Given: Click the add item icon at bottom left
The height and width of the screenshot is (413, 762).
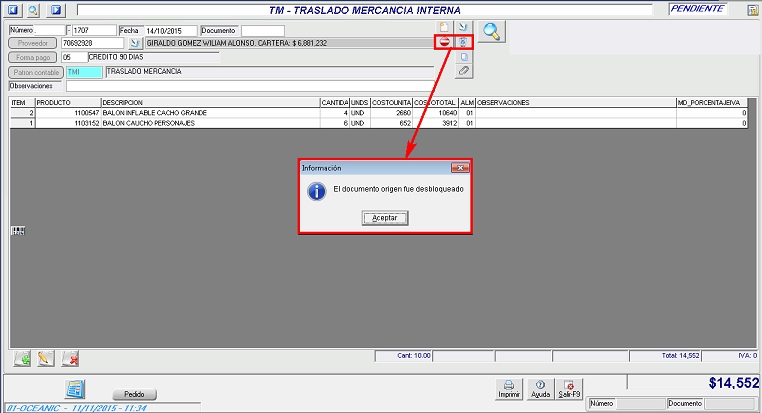Looking at the screenshot, I should coord(22,358).
